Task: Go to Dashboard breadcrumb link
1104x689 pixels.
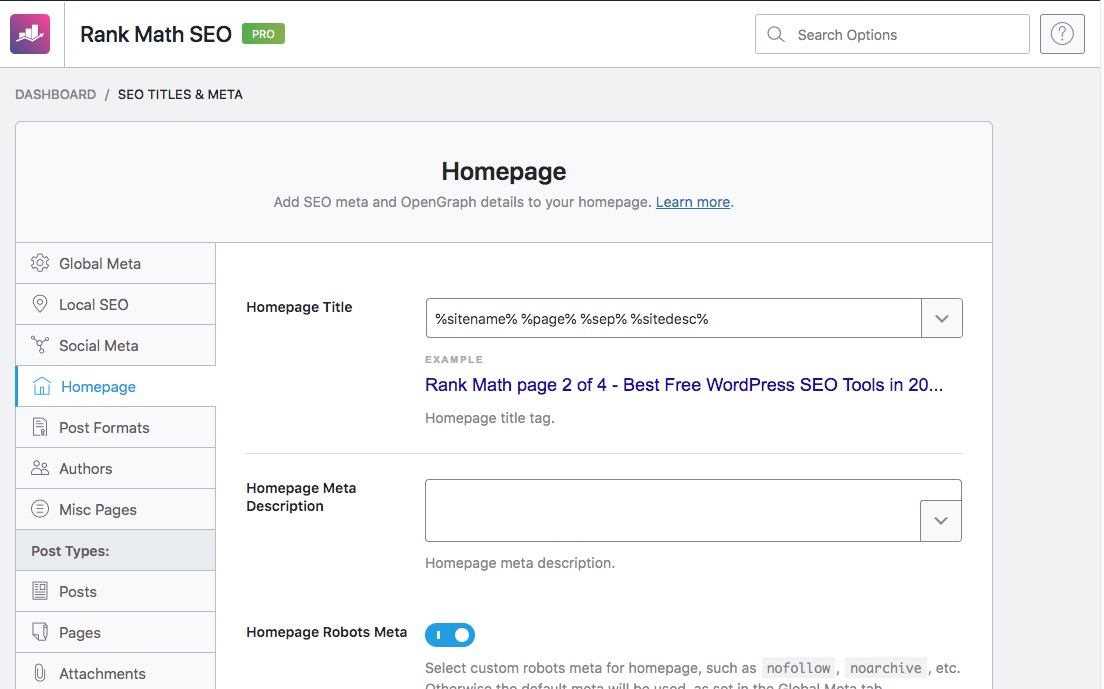Action: (x=56, y=94)
